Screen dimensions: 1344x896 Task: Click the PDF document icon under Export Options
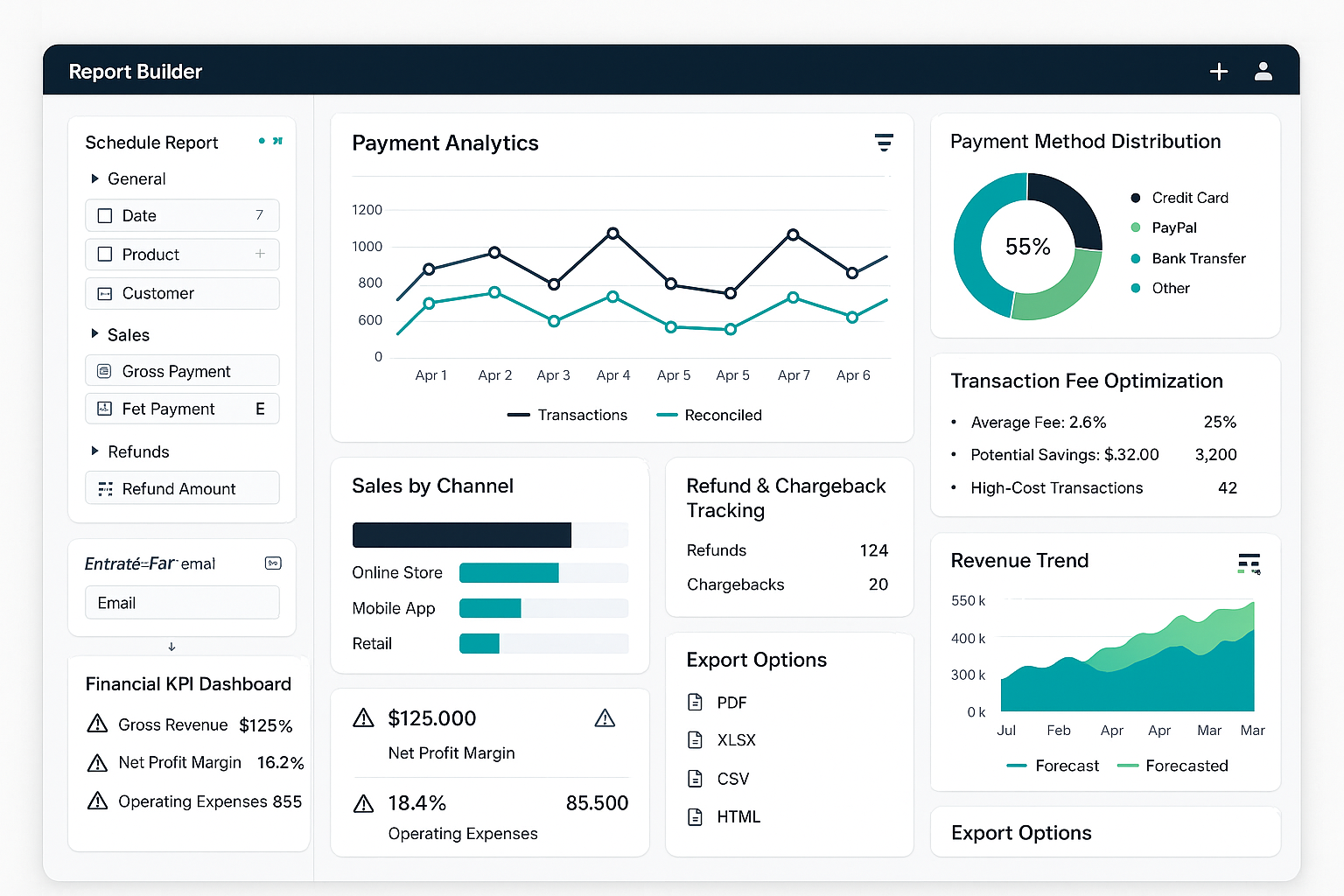pos(696,702)
